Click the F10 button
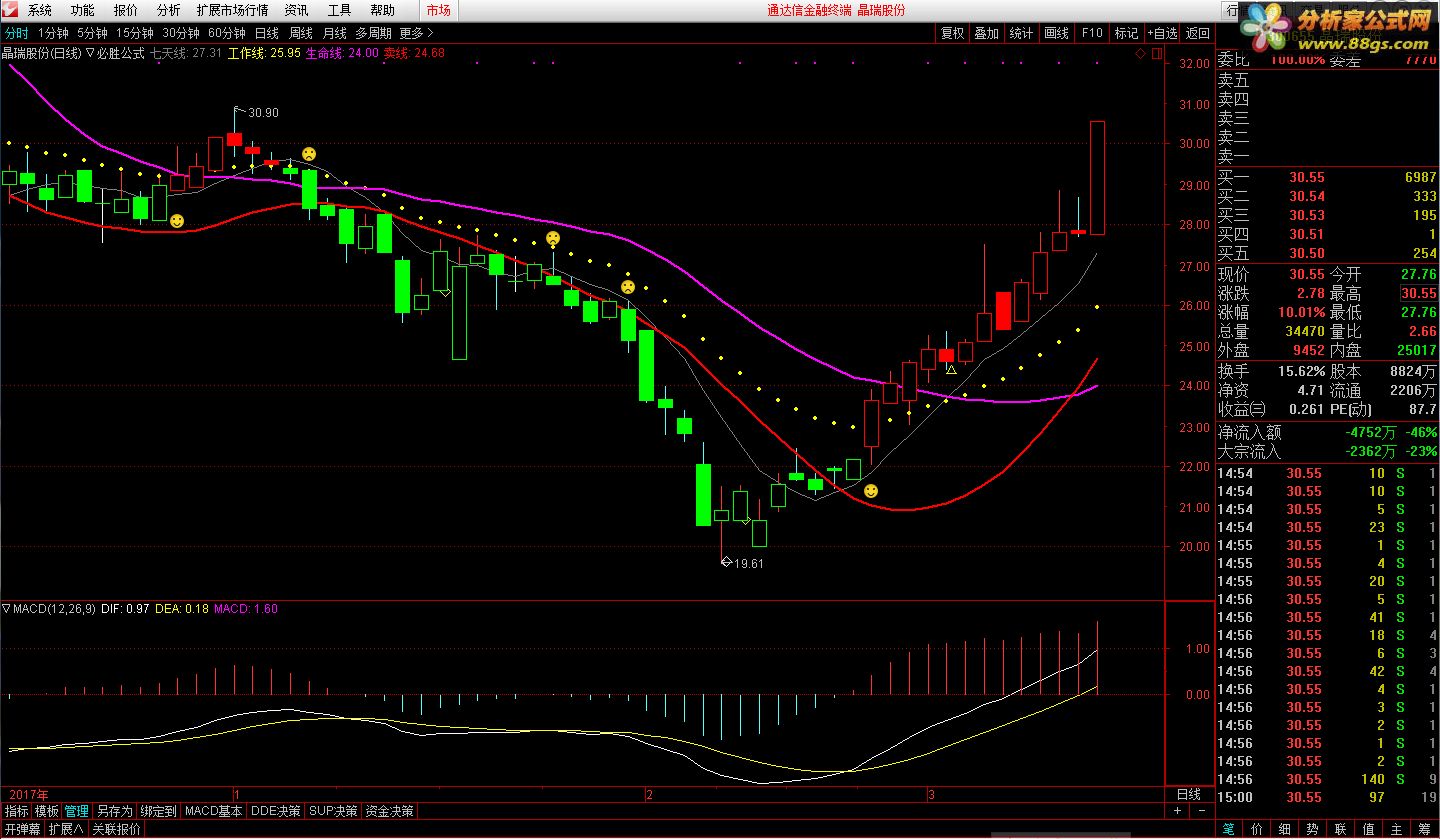This screenshot has width=1440, height=839. click(1092, 33)
